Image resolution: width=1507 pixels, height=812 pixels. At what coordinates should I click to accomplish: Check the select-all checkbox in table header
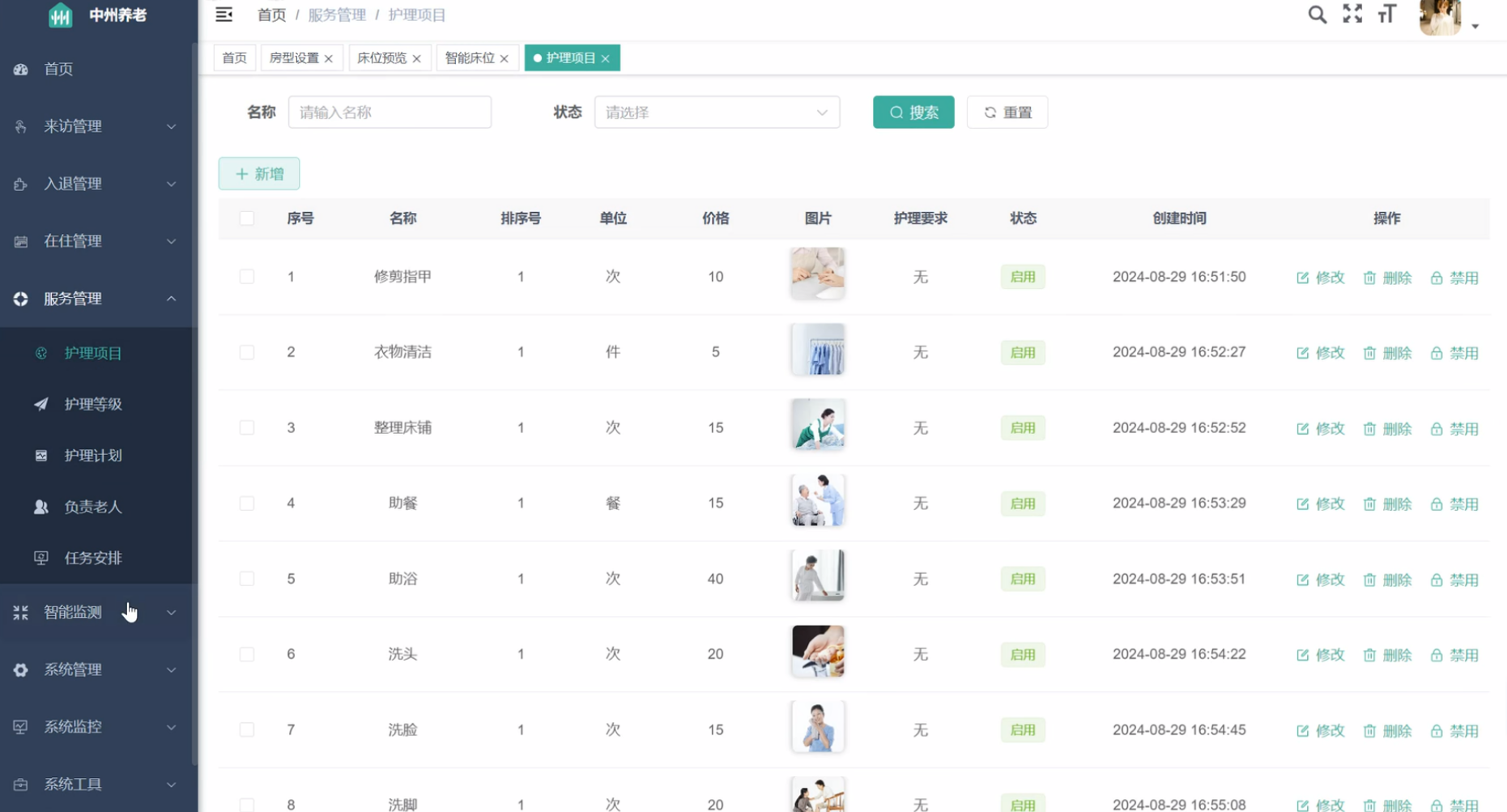247,219
